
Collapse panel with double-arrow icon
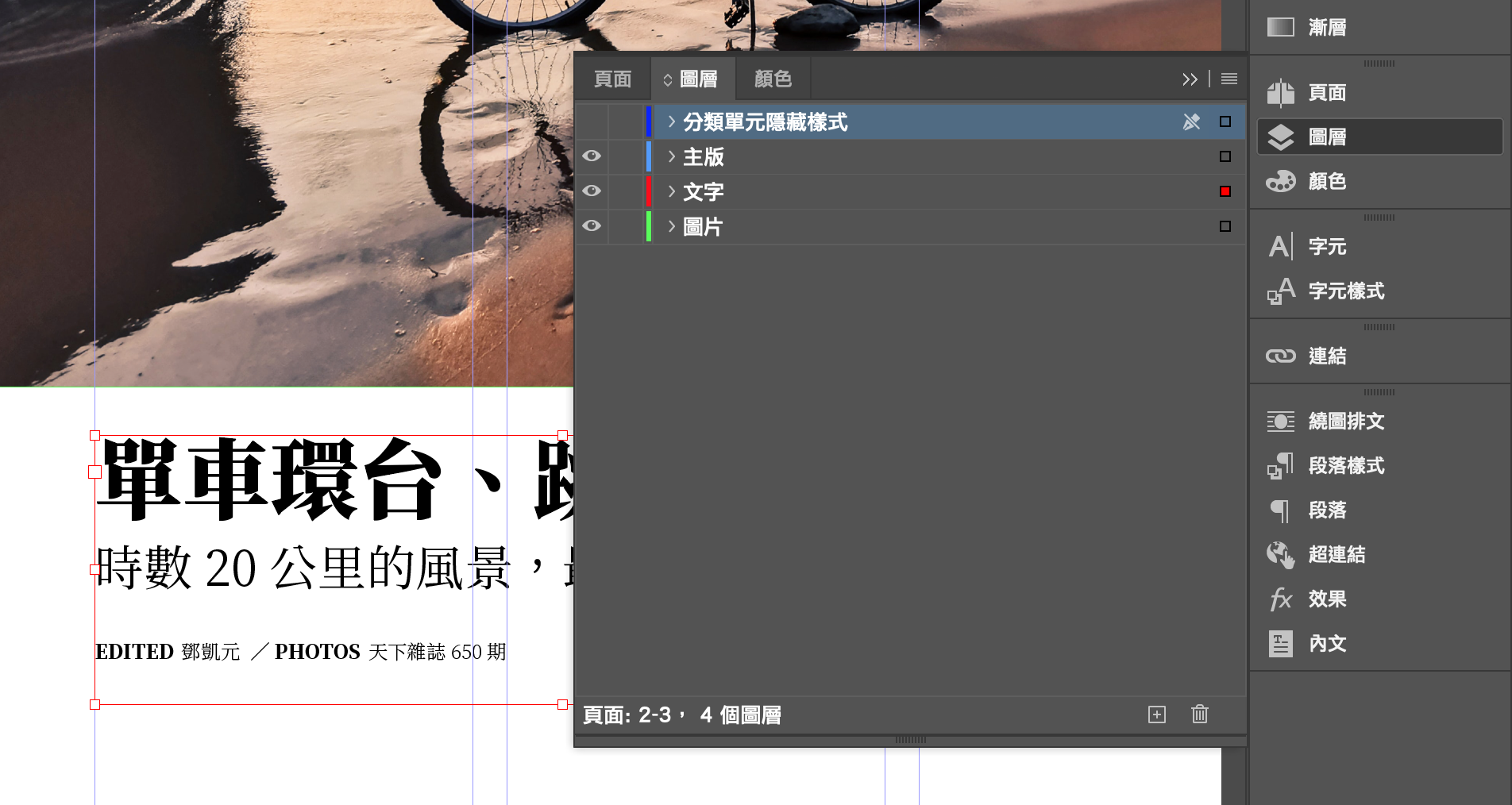[1189, 79]
